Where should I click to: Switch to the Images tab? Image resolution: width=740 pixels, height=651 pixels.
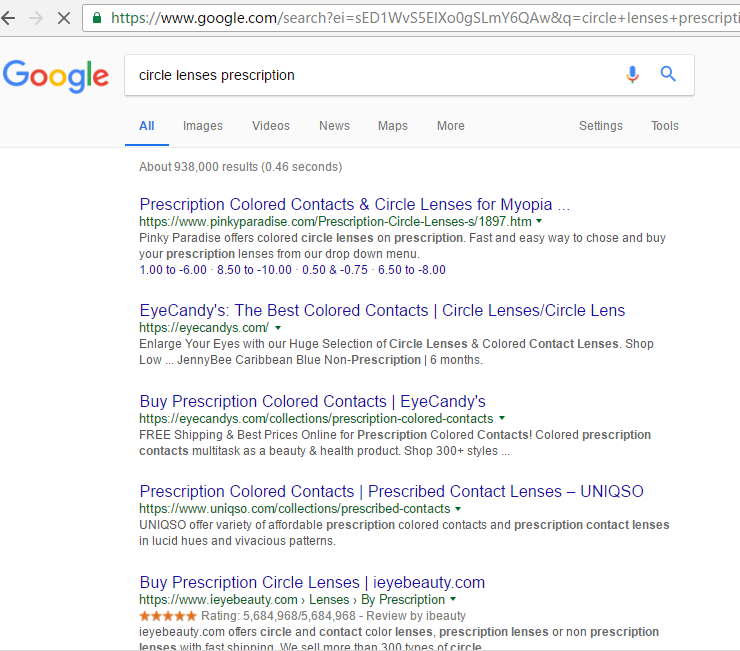tap(202, 126)
